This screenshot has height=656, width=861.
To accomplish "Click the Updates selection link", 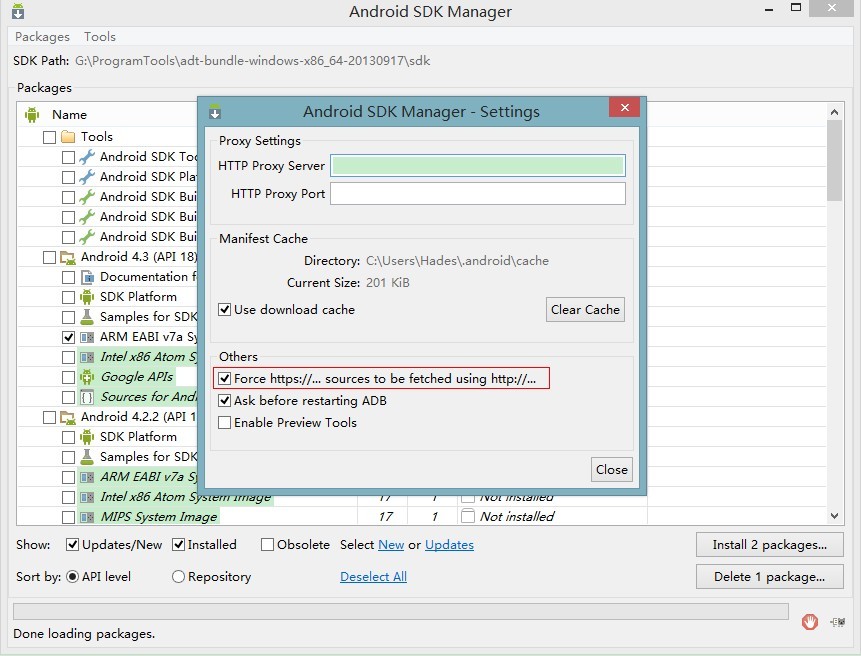I will pyautogui.click(x=449, y=545).
